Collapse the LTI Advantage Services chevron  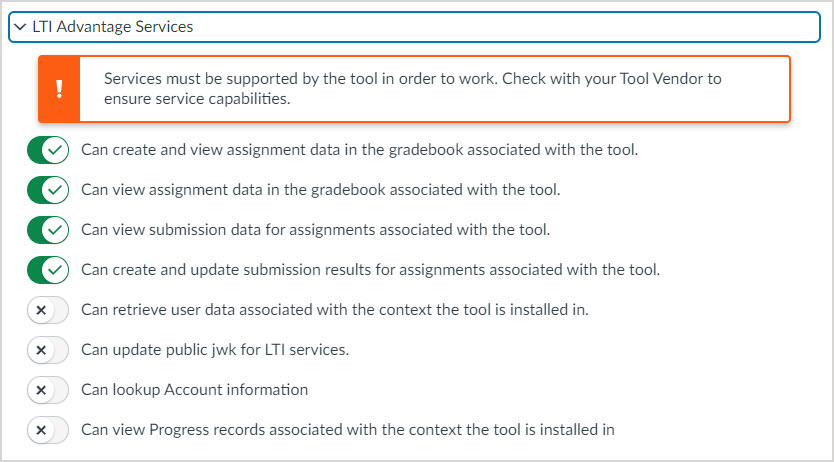tap(20, 27)
